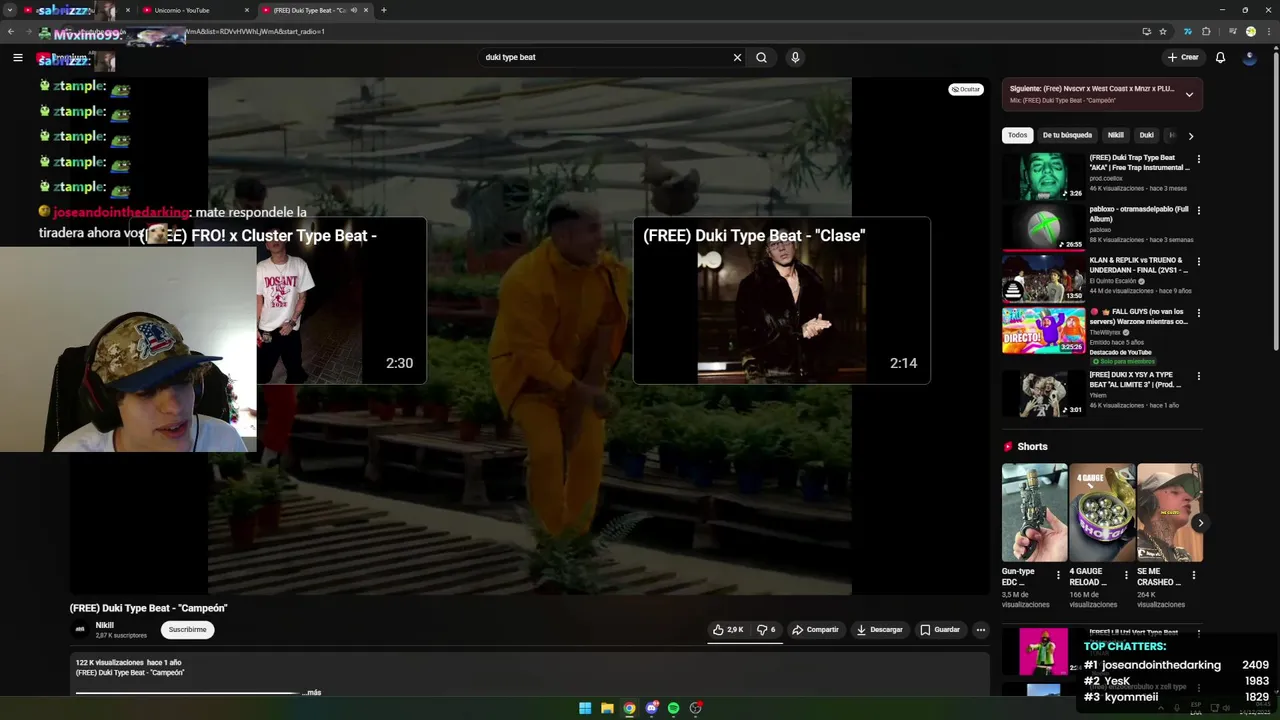Open the FALL GUYS DIRECTO thumbnail

coord(1043,330)
